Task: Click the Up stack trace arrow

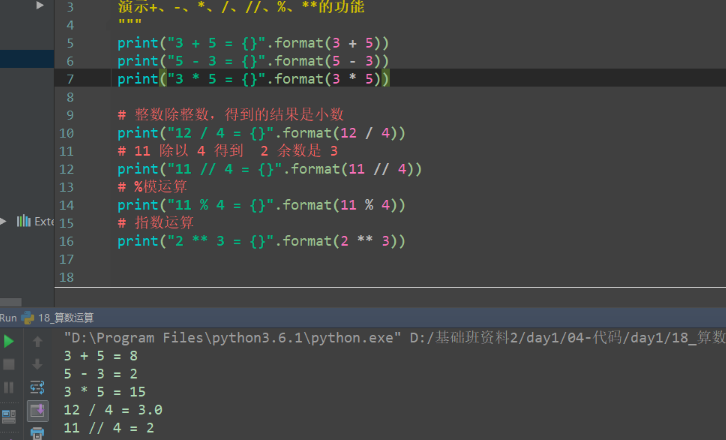Action: [x=38, y=341]
